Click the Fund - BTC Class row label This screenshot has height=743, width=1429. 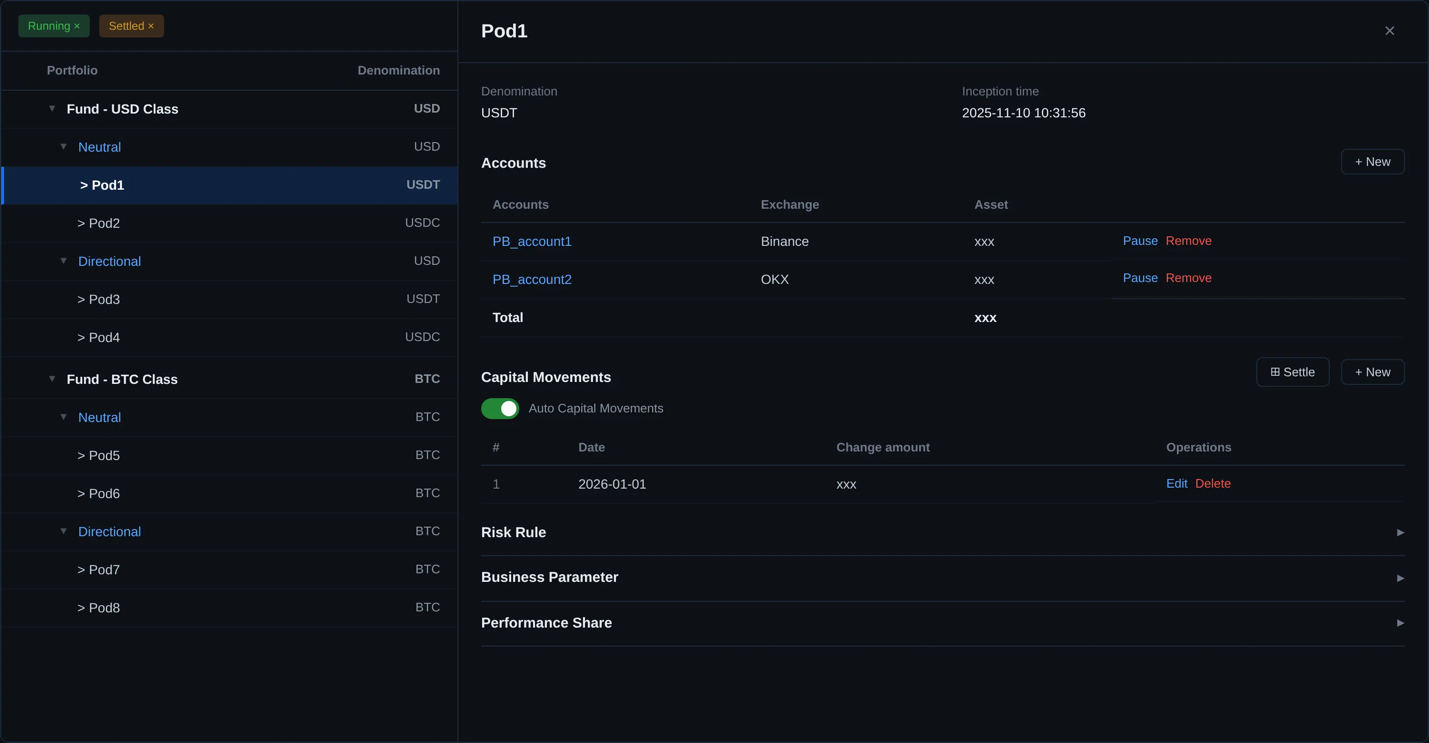coord(122,379)
